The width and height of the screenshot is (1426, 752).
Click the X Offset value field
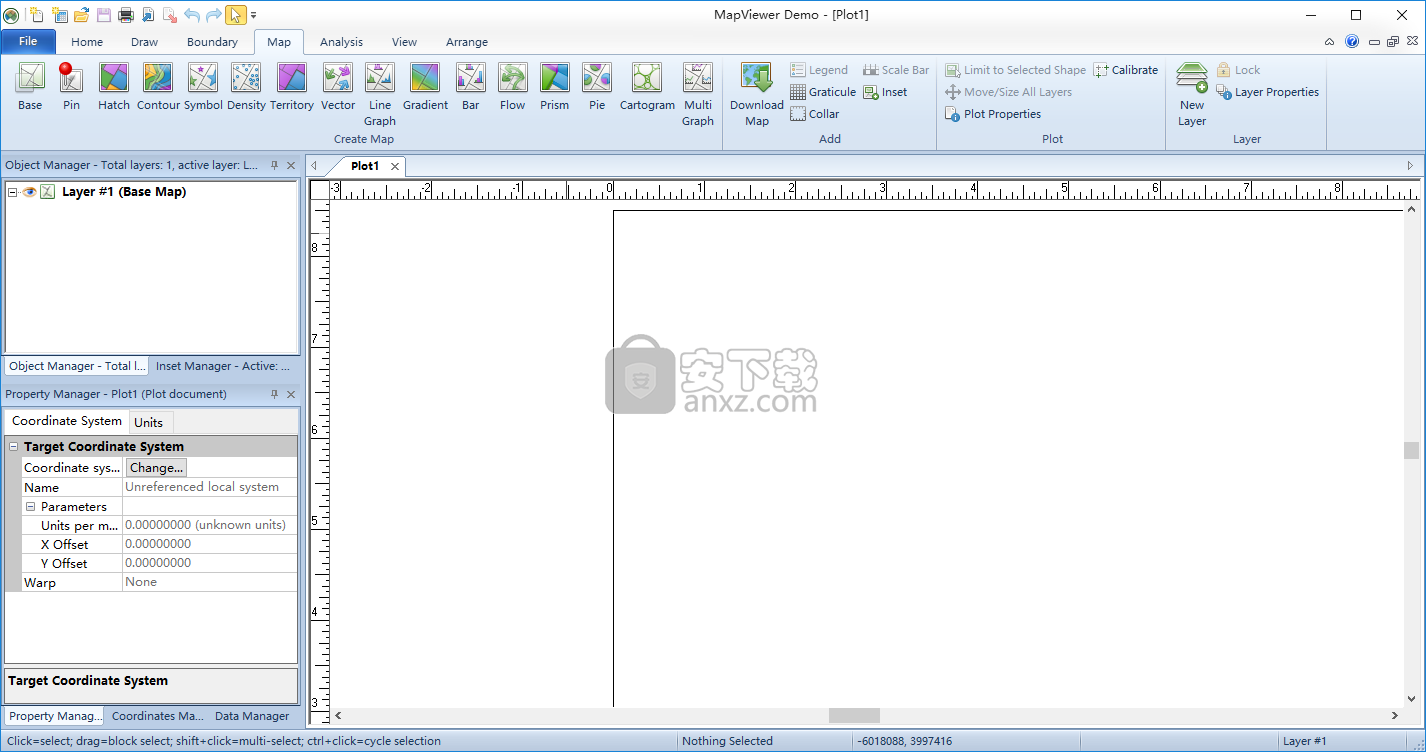210,544
